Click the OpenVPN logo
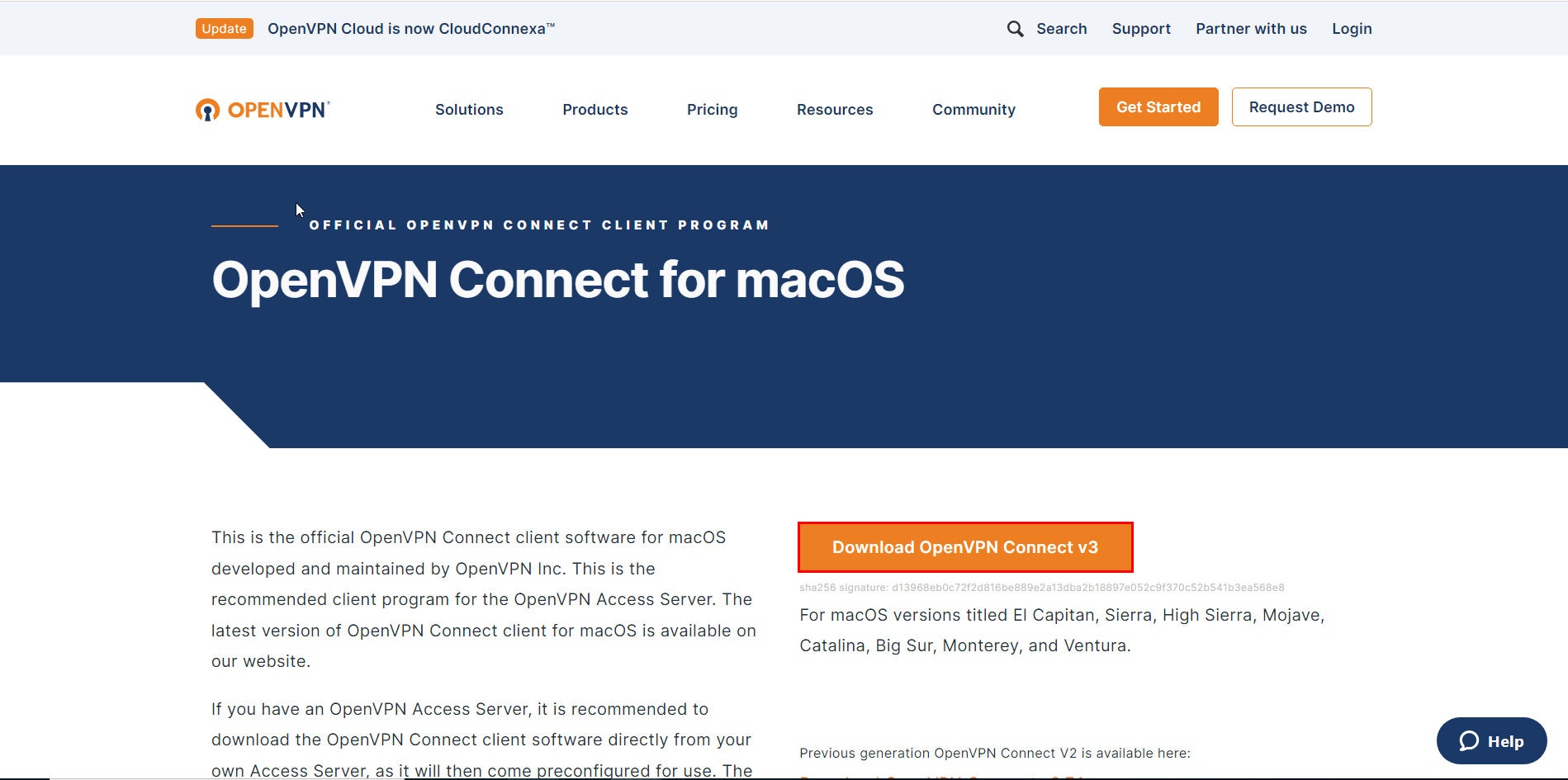This screenshot has width=1568, height=780. pos(263,110)
